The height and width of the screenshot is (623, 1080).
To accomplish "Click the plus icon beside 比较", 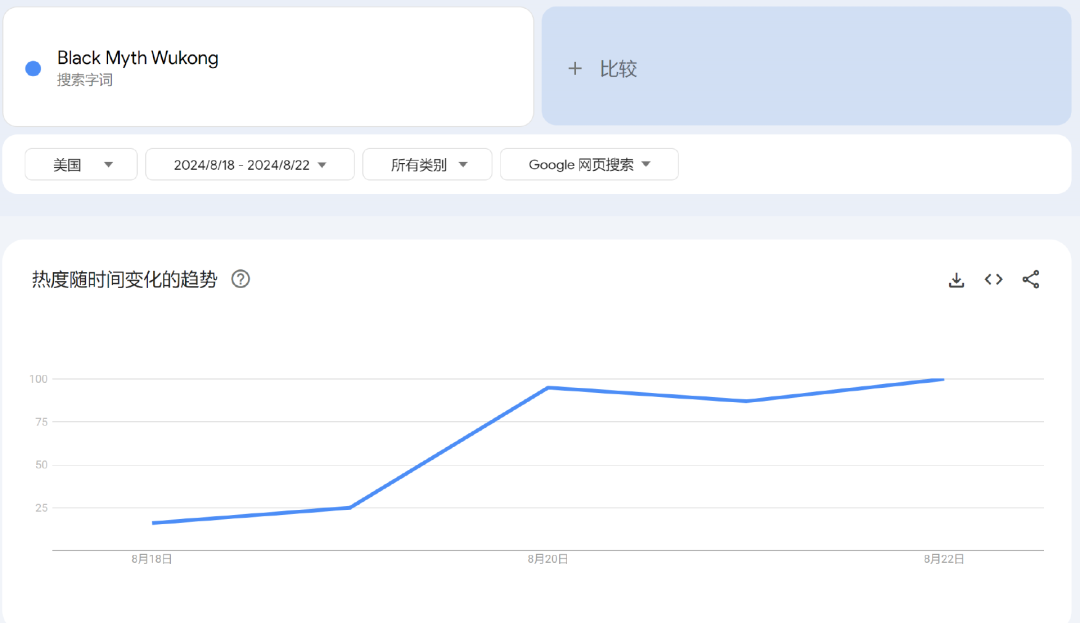I will [x=574, y=69].
